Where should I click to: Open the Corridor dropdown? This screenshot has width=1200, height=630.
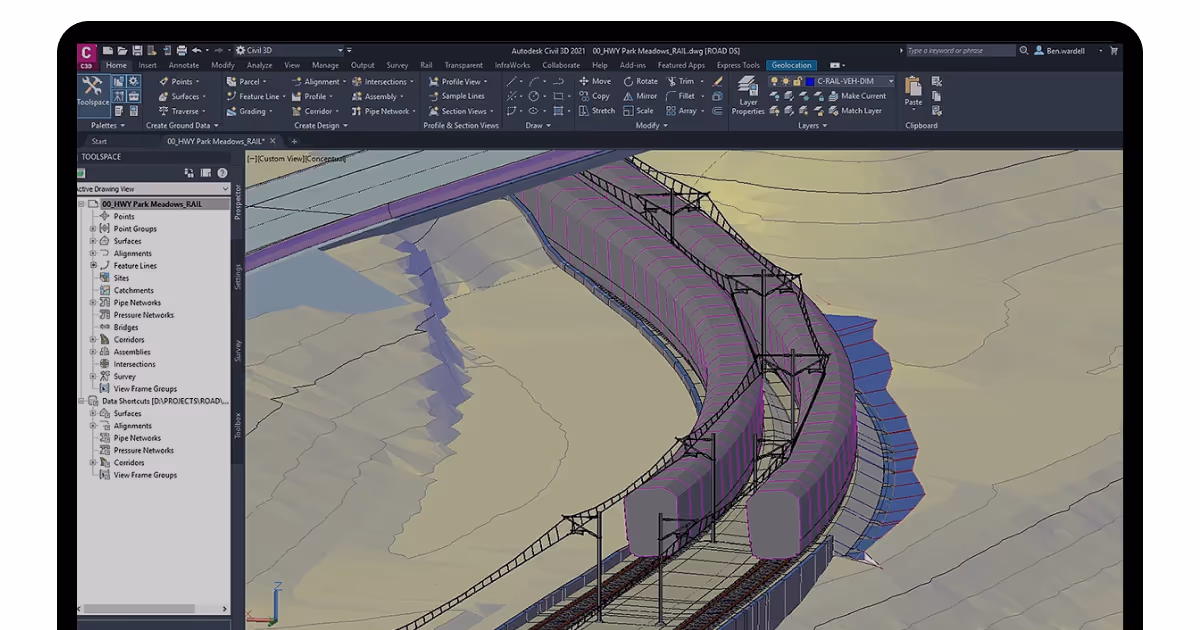(x=316, y=111)
